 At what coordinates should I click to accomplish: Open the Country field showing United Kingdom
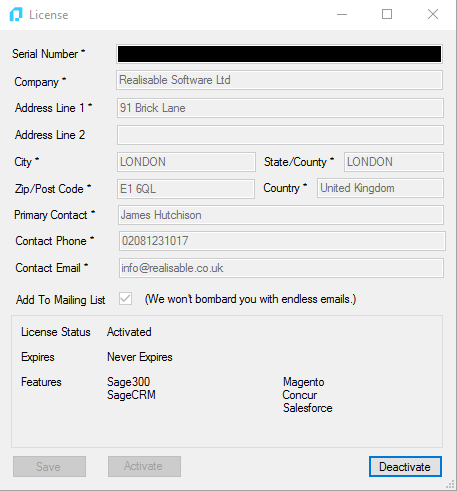coord(380,188)
